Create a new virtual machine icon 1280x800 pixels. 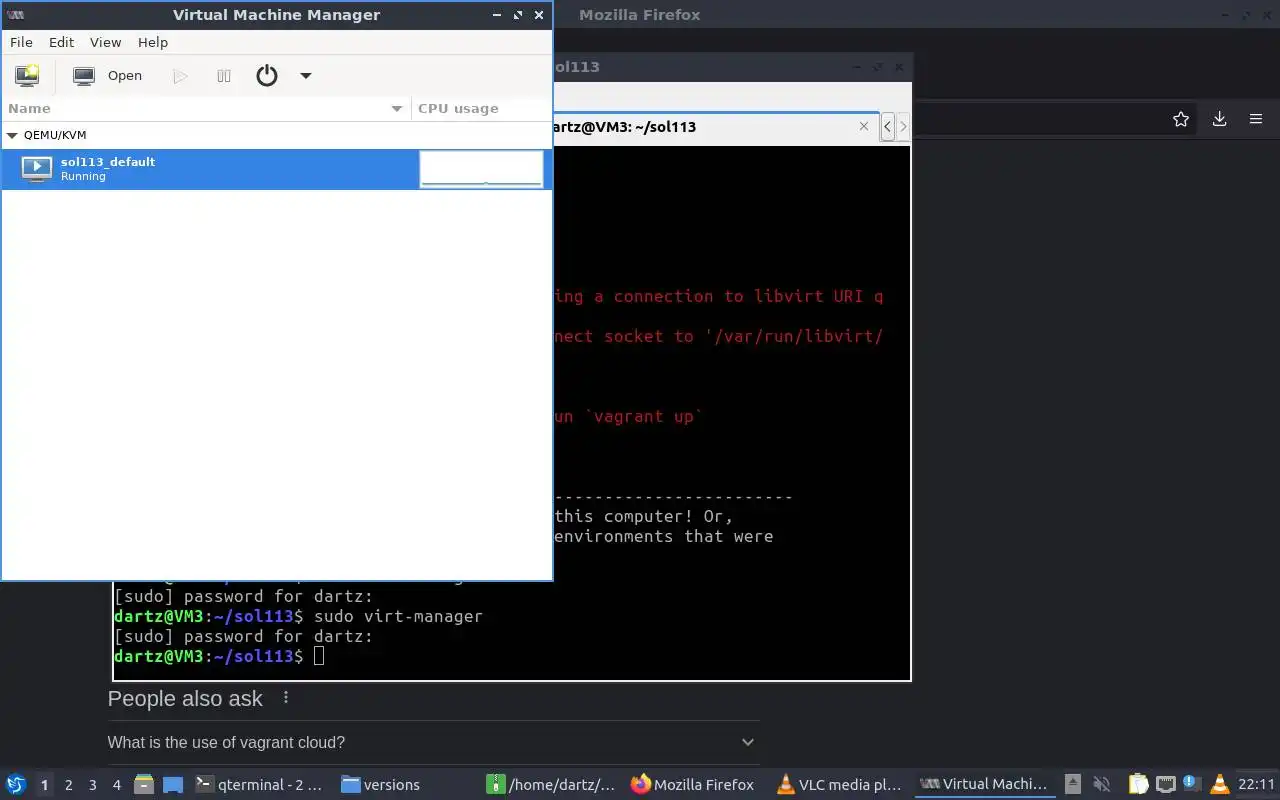[27, 75]
